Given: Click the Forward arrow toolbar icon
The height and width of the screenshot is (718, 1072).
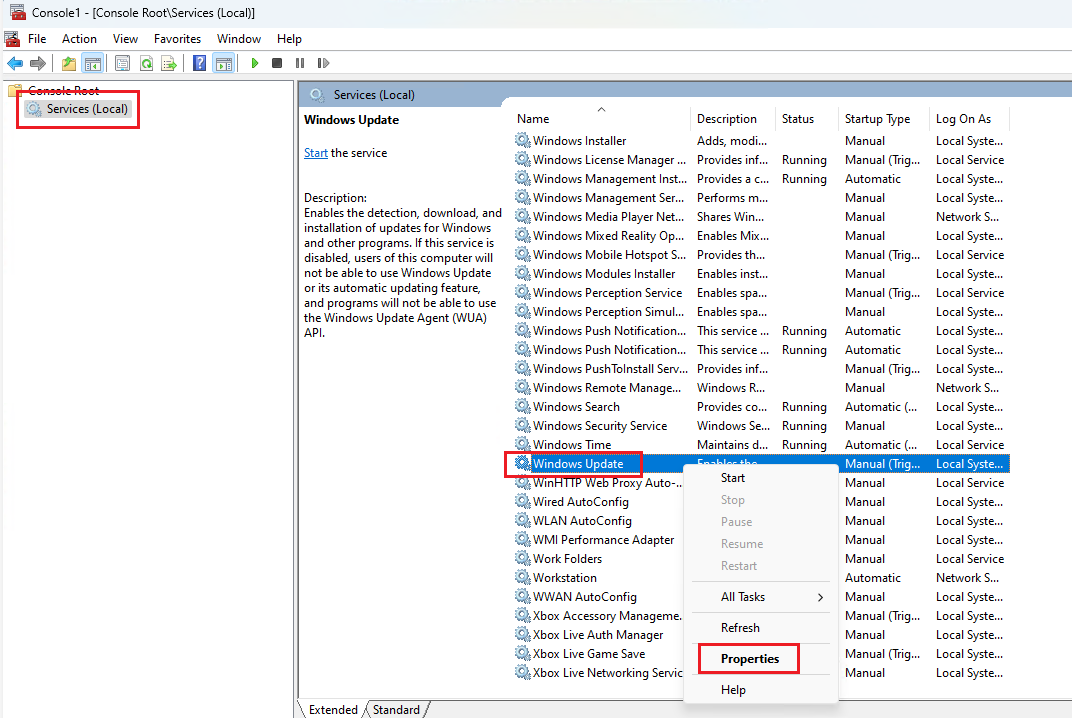Looking at the screenshot, I should 38,64.
